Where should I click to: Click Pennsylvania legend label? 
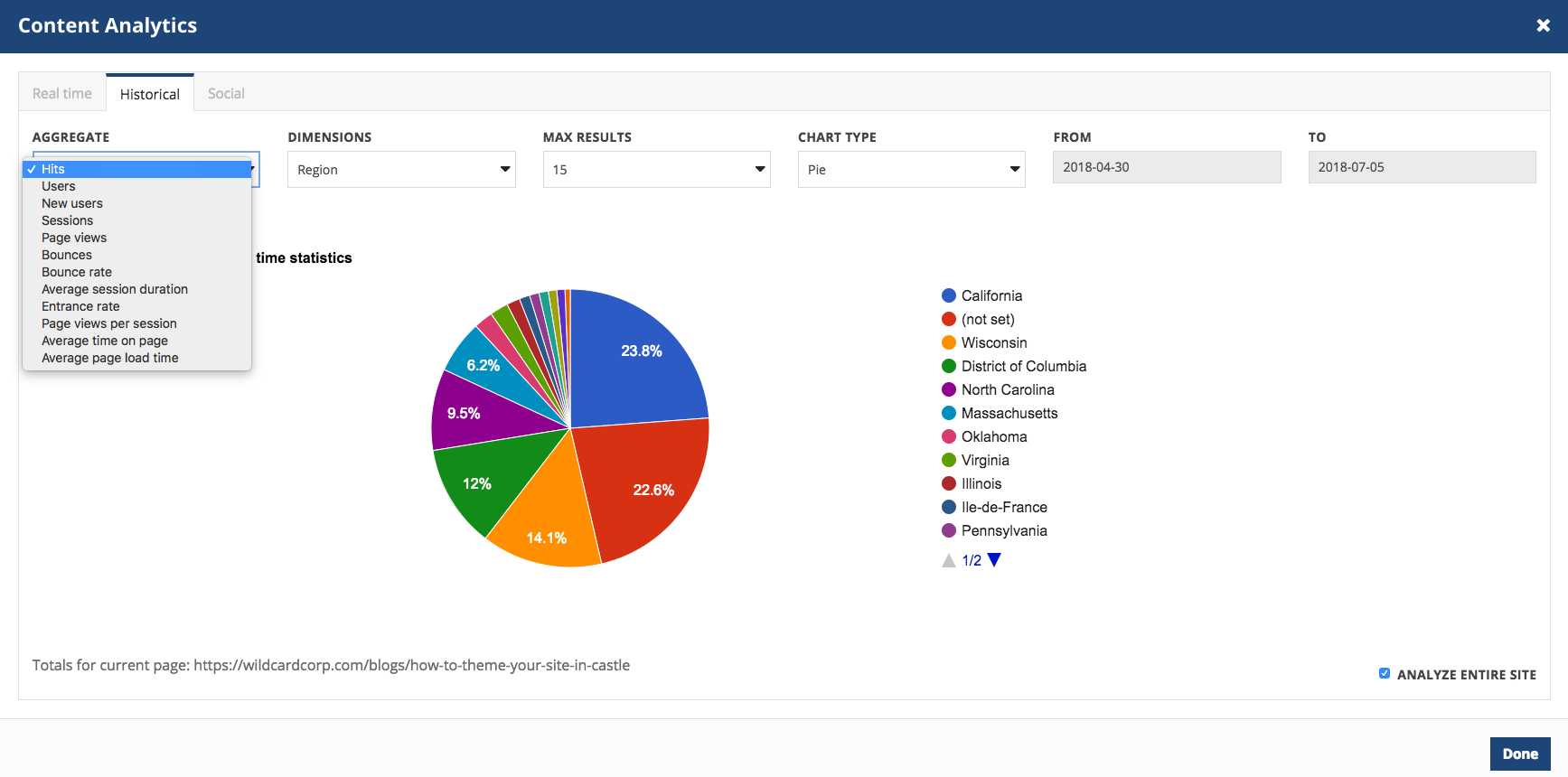(1004, 530)
